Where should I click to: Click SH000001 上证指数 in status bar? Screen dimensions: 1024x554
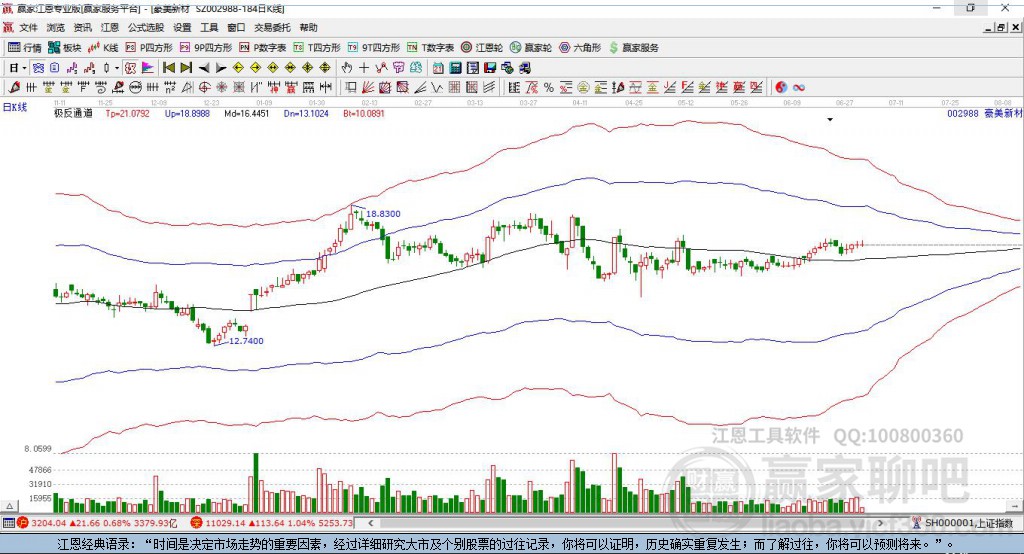tap(968, 523)
